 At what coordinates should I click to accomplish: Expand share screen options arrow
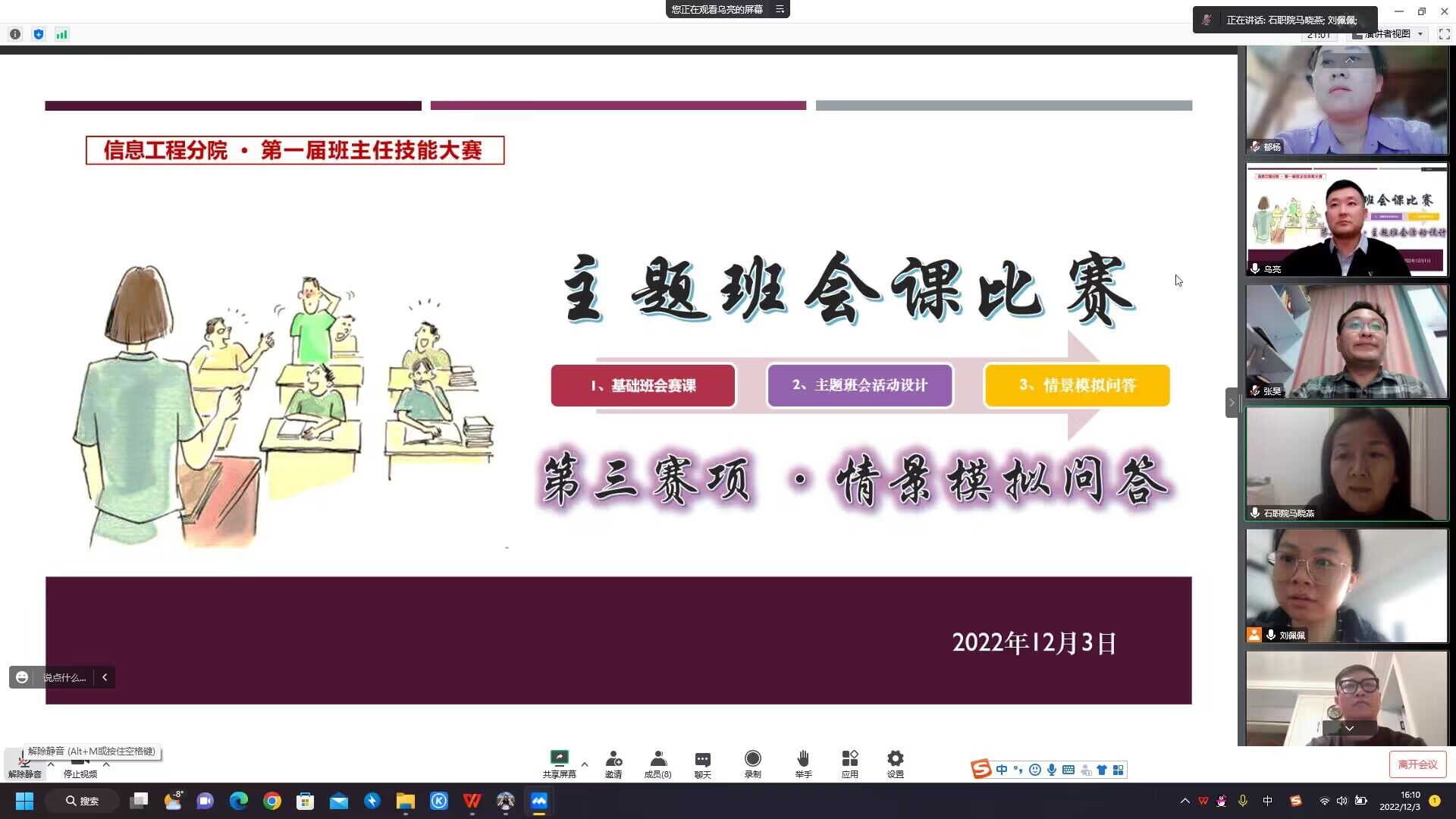tap(585, 764)
